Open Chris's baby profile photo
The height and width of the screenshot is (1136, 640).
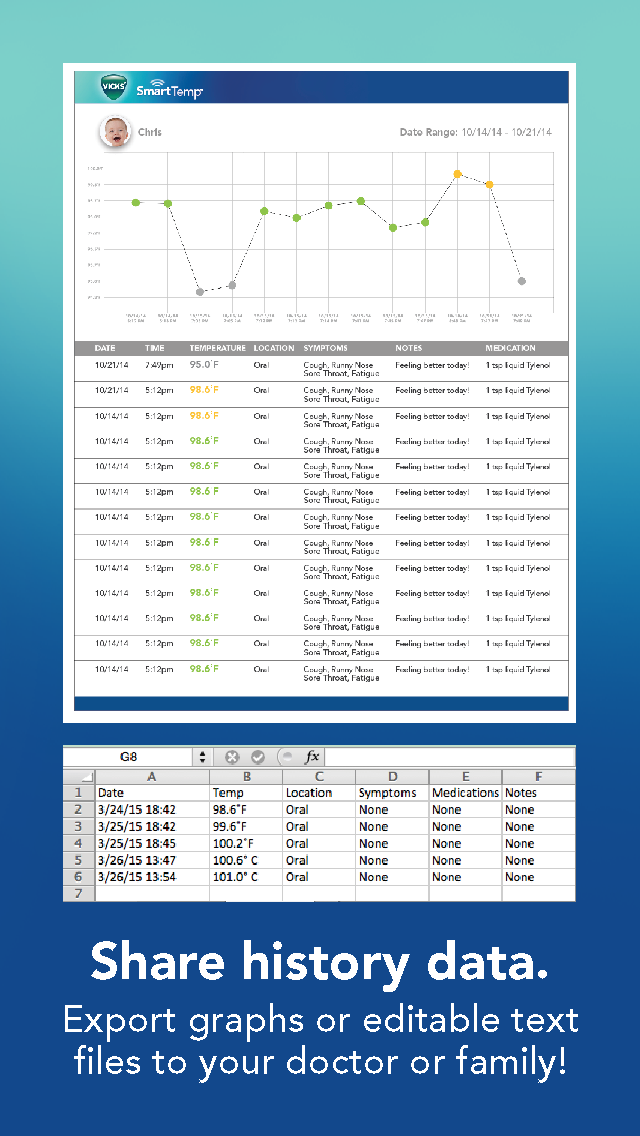pyautogui.click(x=115, y=132)
